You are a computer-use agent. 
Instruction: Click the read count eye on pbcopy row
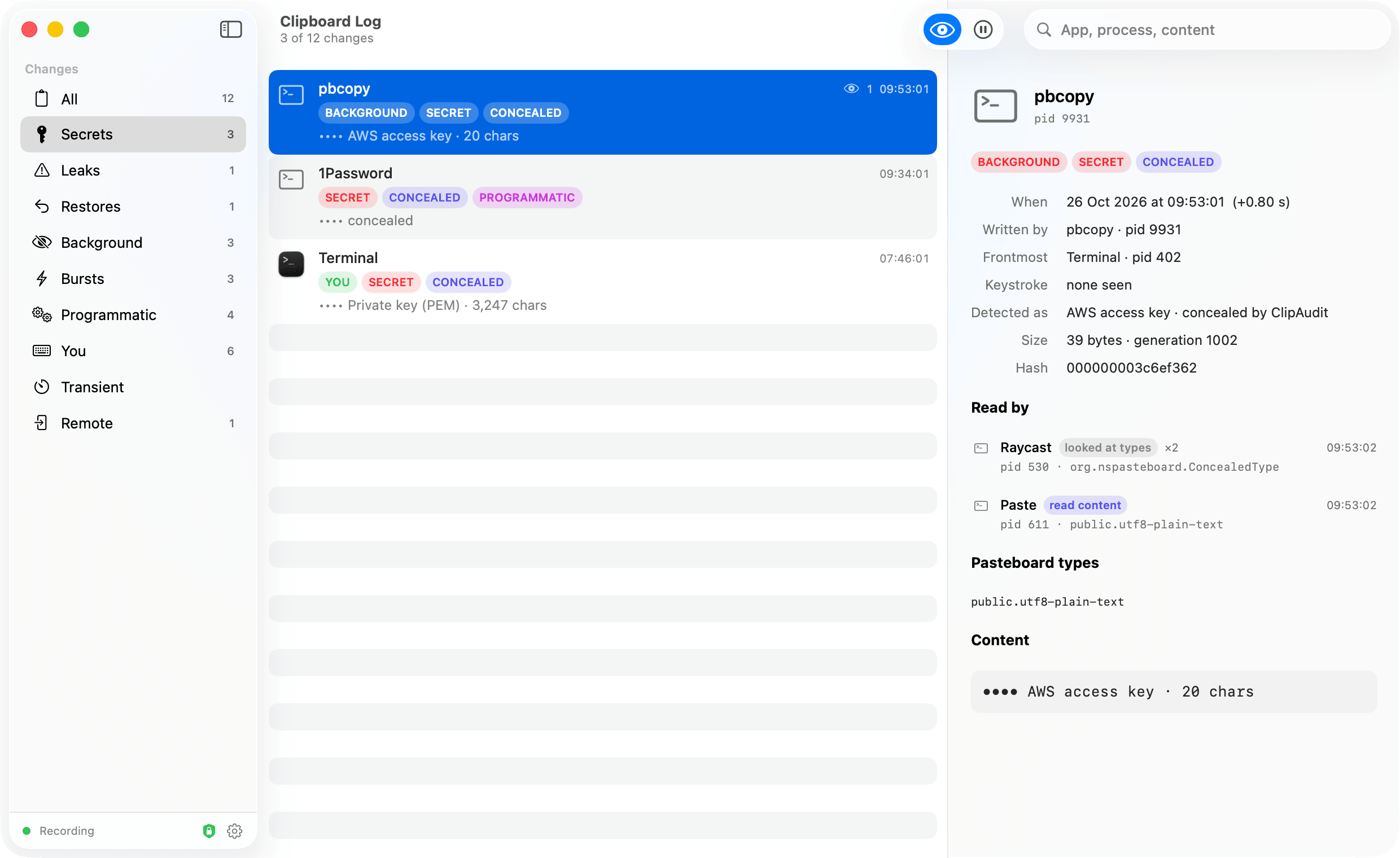click(851, 89)
